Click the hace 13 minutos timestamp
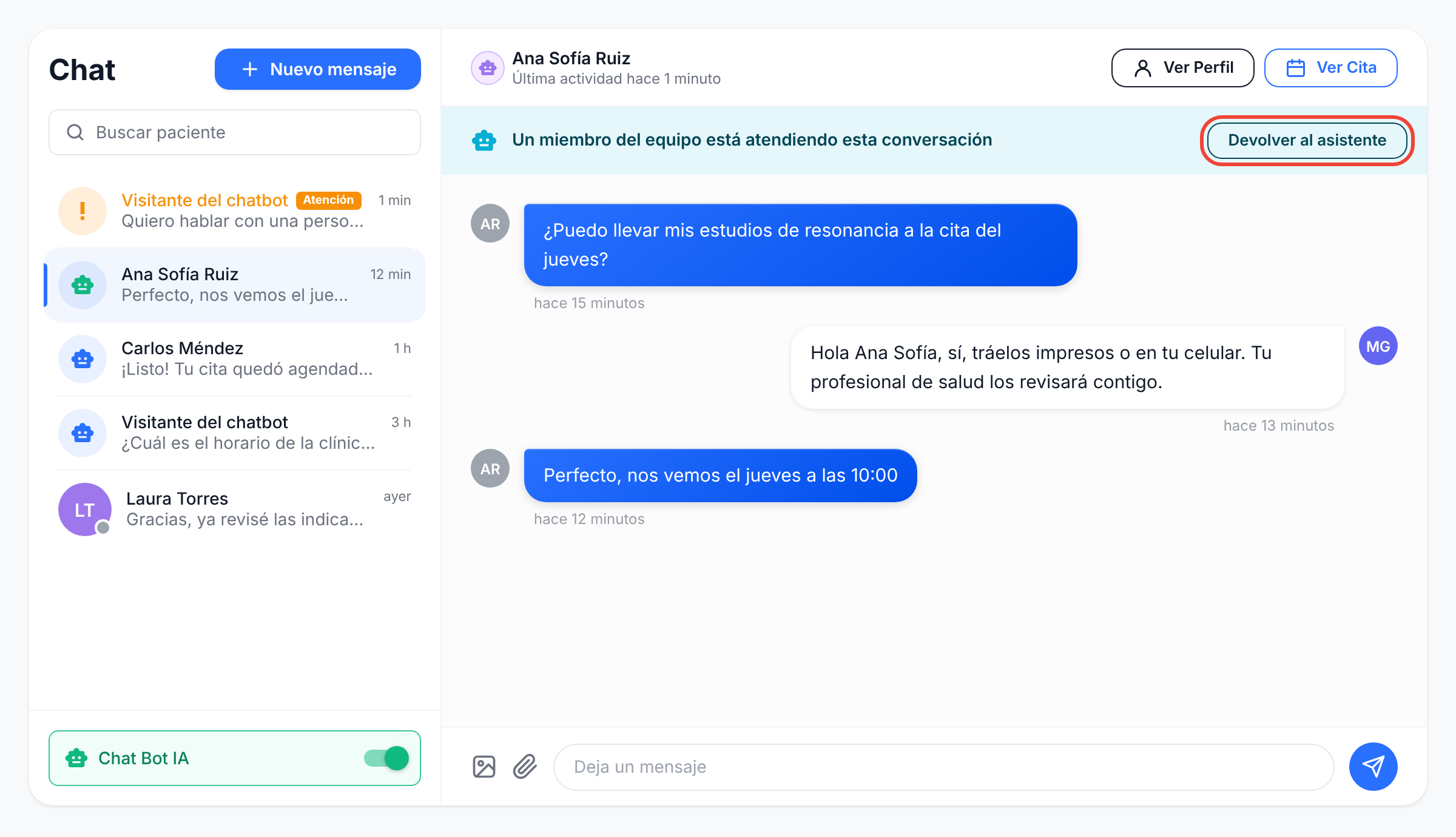This screenshot has height=837, width=1456. pos(1279,426)
